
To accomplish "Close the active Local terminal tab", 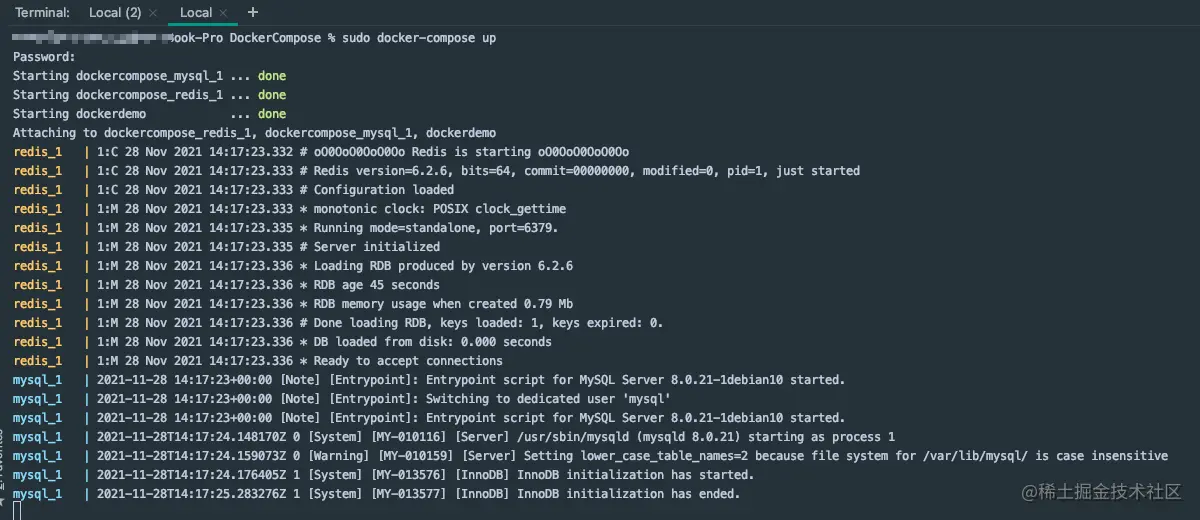I will pos(224,13).
